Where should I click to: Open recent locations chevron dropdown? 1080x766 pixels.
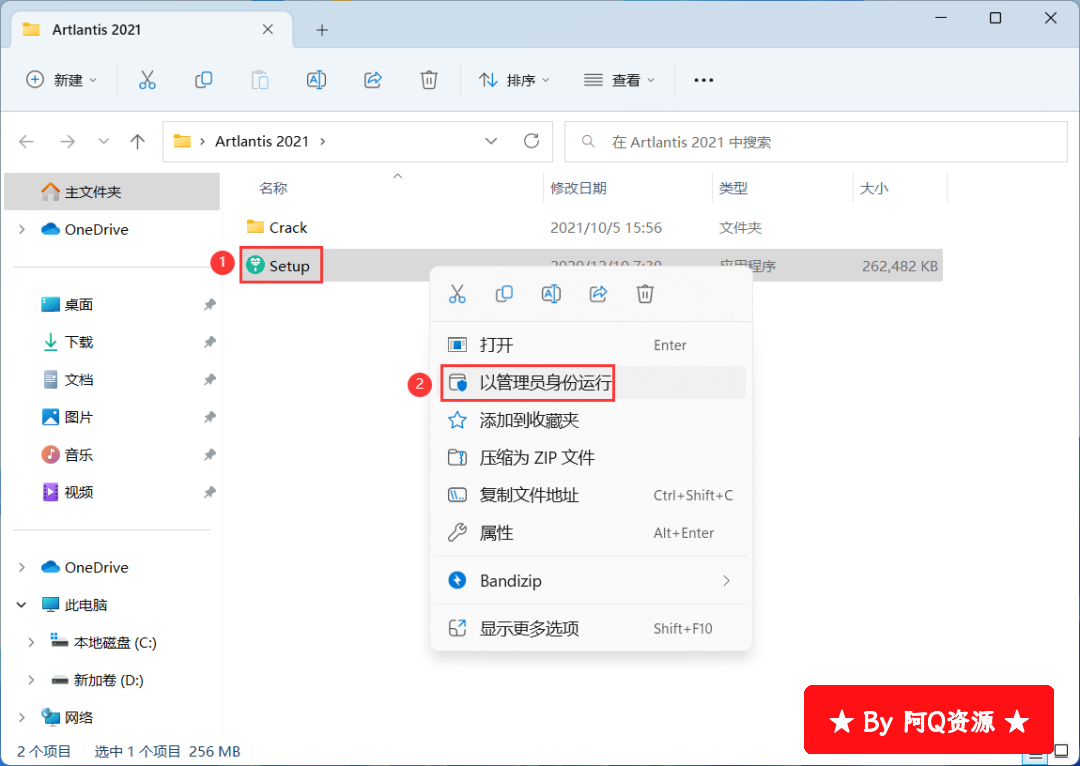pos(103,142)
